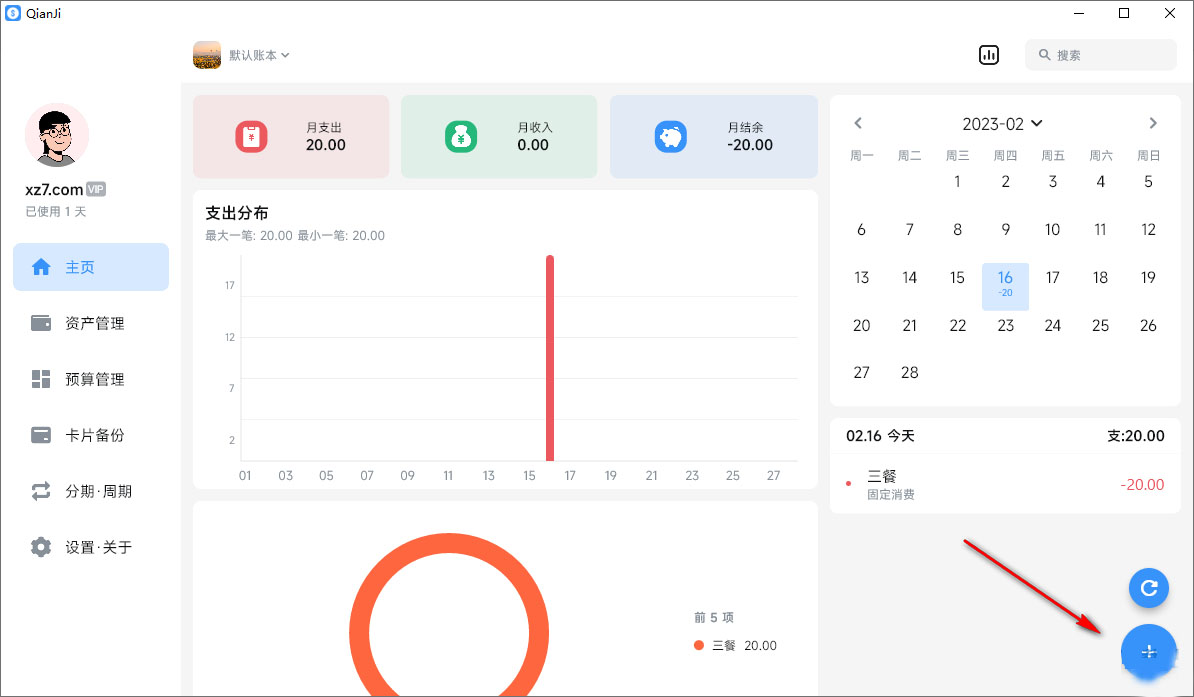The height and width of the screenshot is (697, 1194).
Task: Click the red expense bar on day 16
Action: (x=550, y=358)
